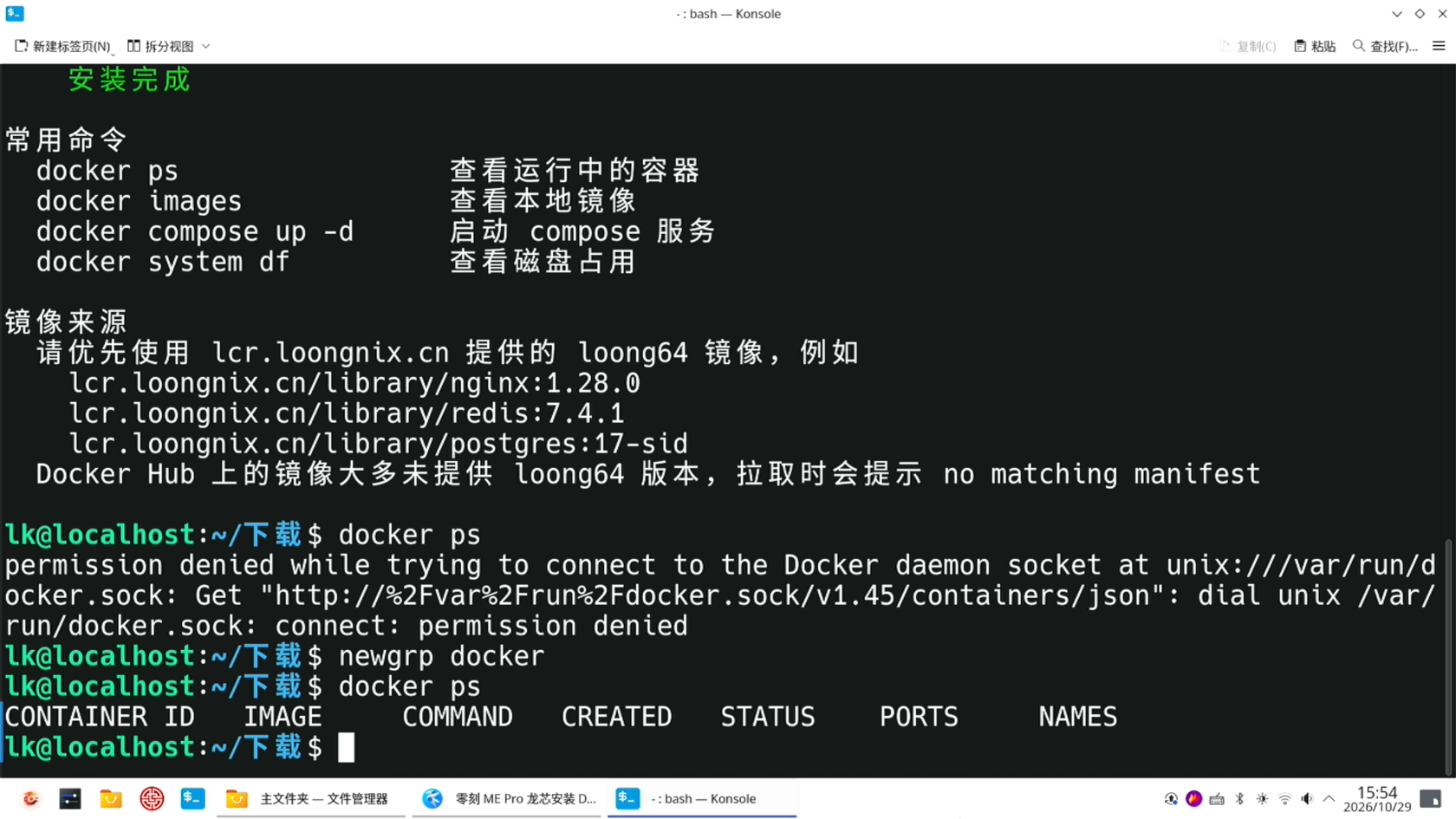Open the application launcher in the taskbar

click(30, 798)
